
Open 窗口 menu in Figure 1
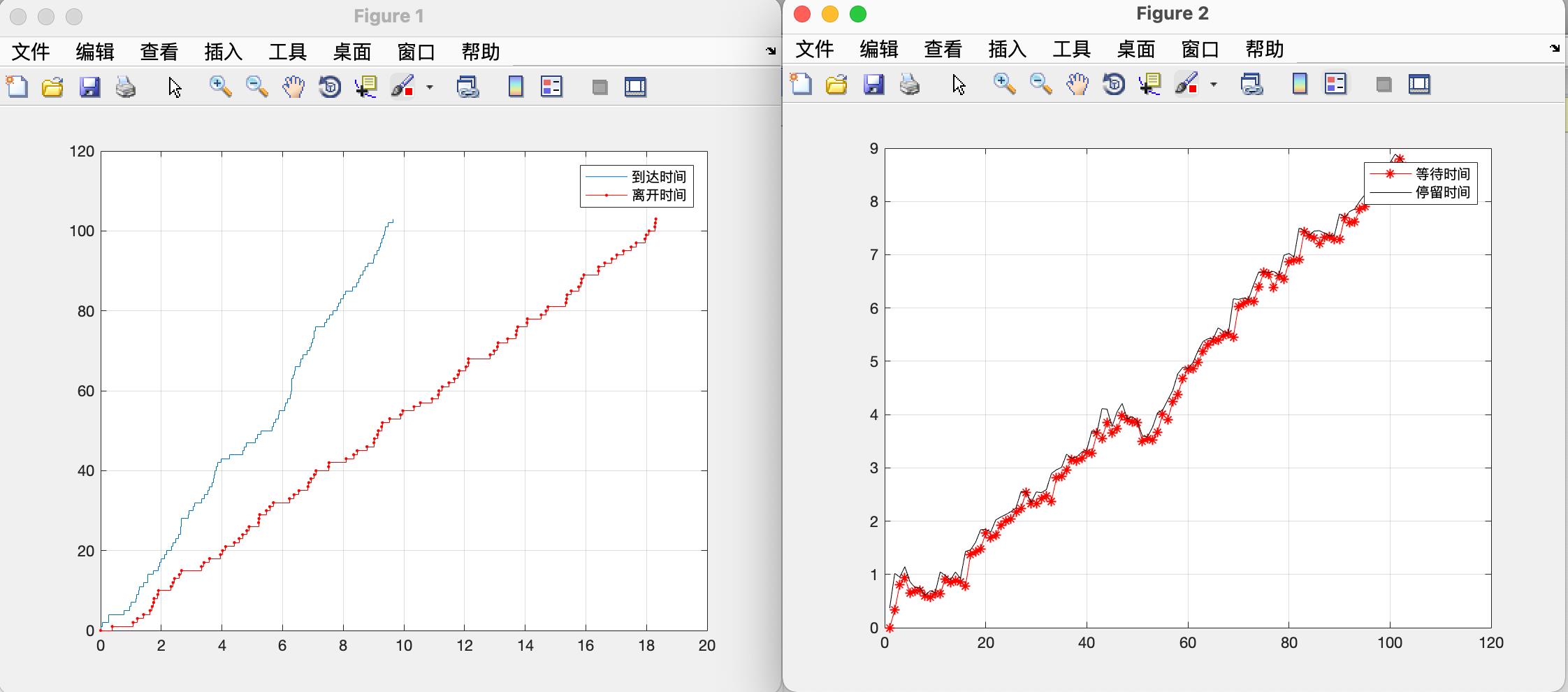point(416,52)
